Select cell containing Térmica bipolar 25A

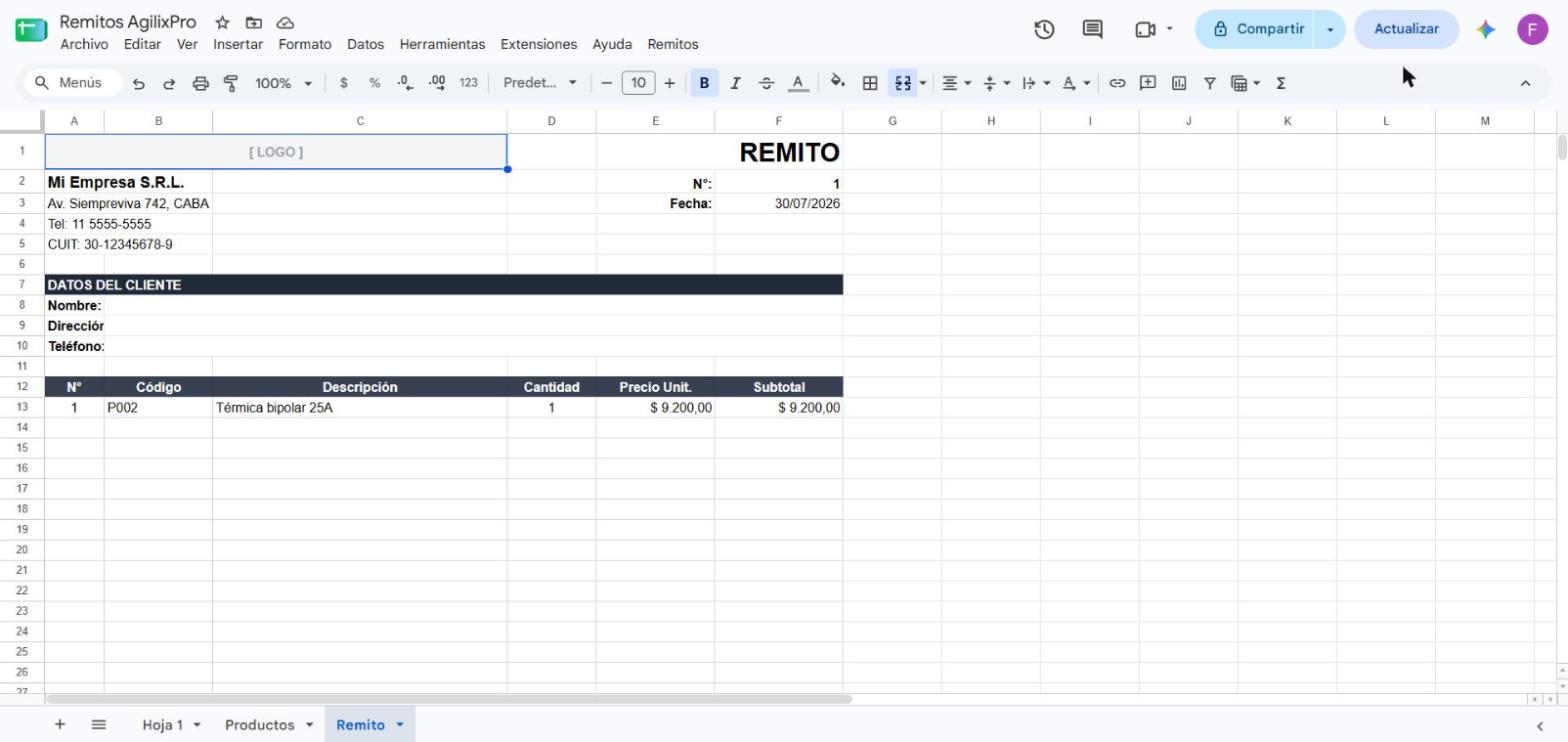pos(360,408)
